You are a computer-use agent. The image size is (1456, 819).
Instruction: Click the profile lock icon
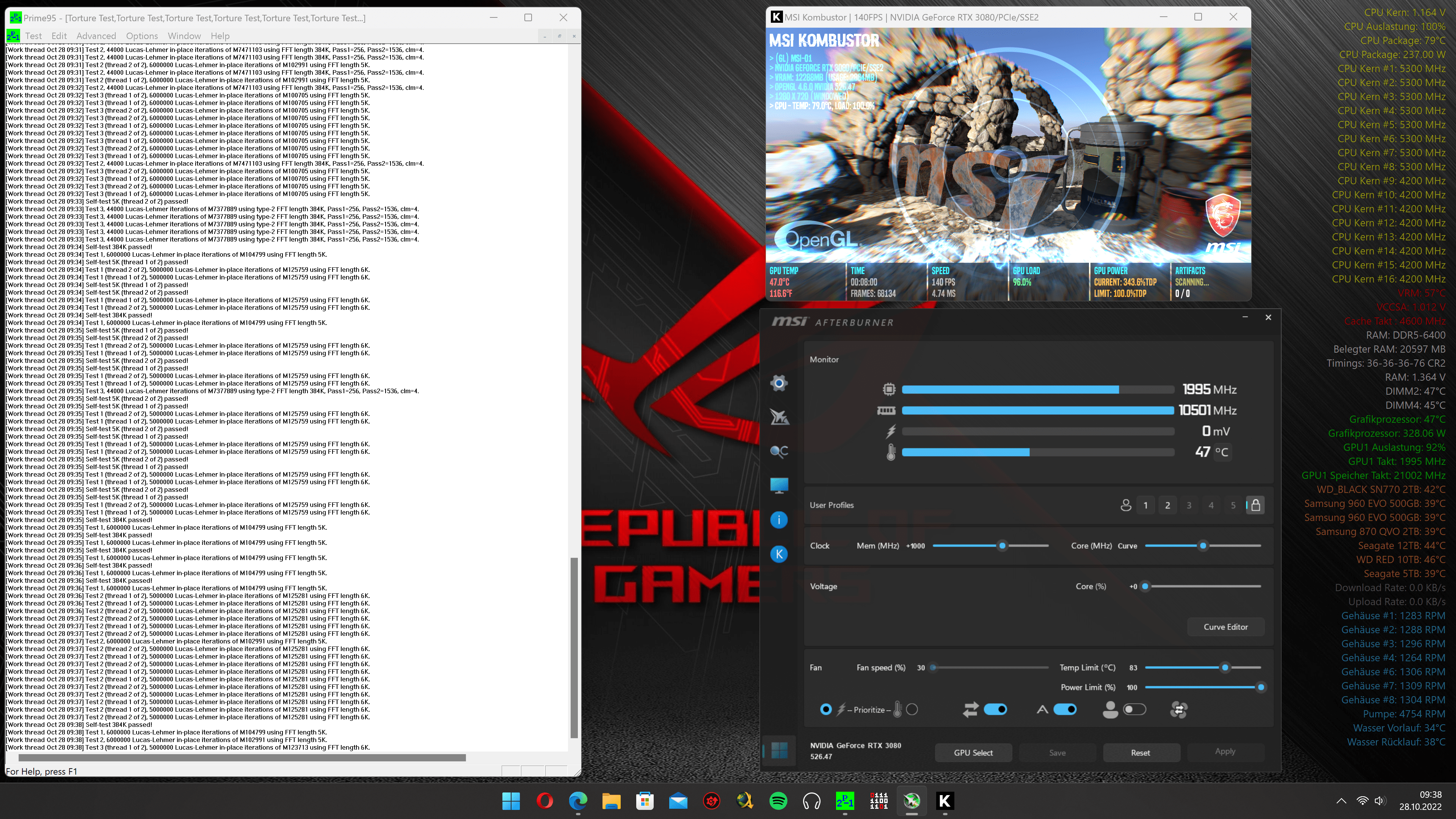1255,505
